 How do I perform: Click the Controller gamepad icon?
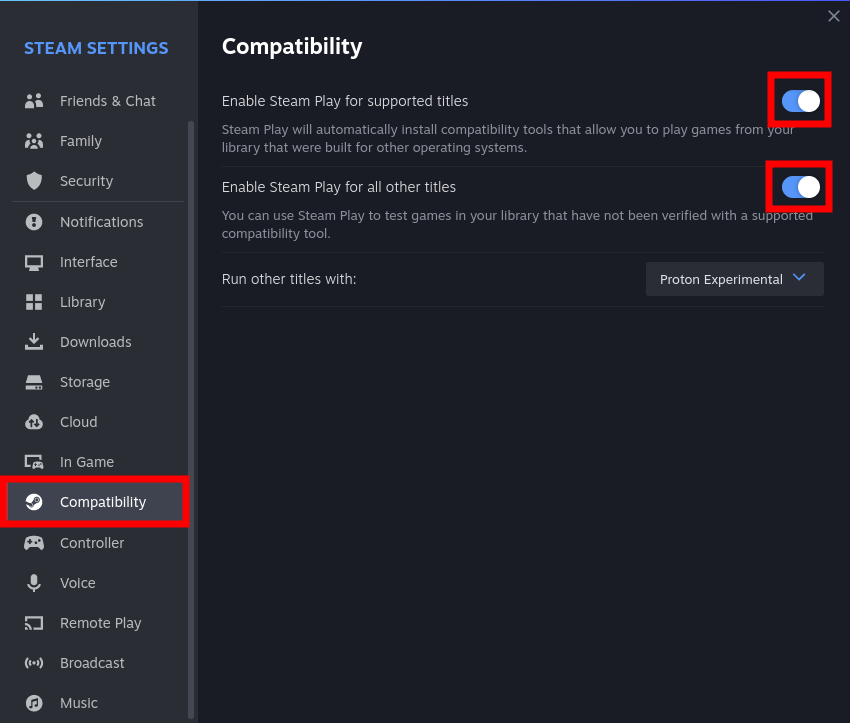tap(34, 543)
